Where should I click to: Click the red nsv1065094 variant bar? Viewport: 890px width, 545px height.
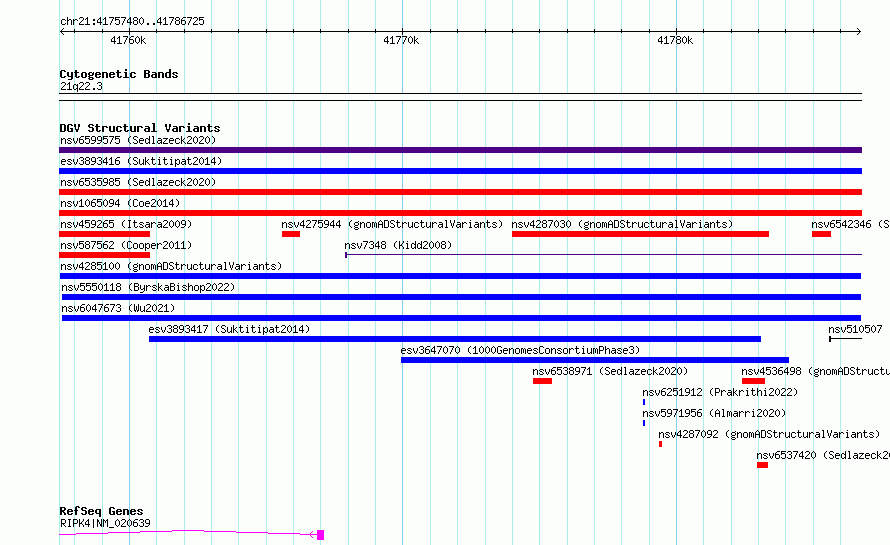point(460,213)
